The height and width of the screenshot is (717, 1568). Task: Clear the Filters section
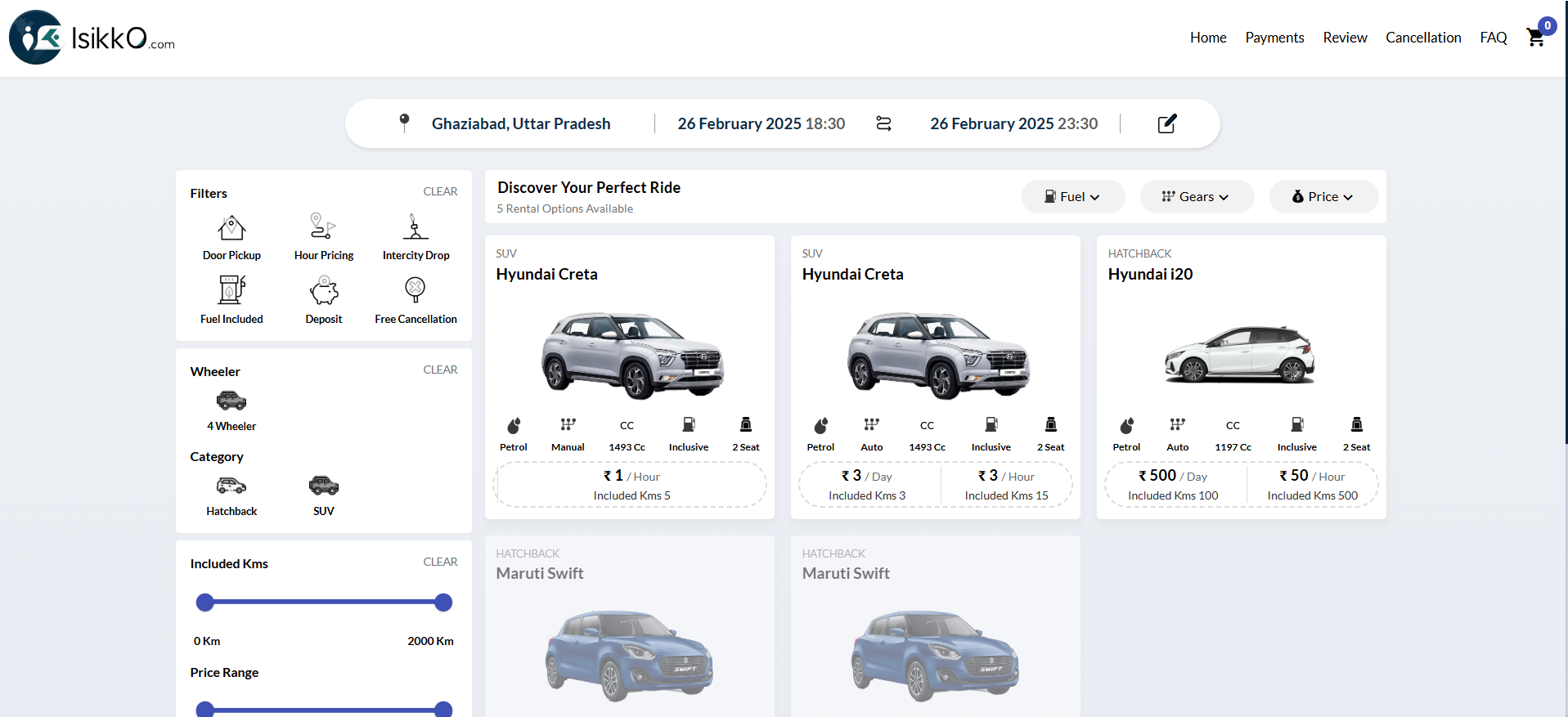440,191
